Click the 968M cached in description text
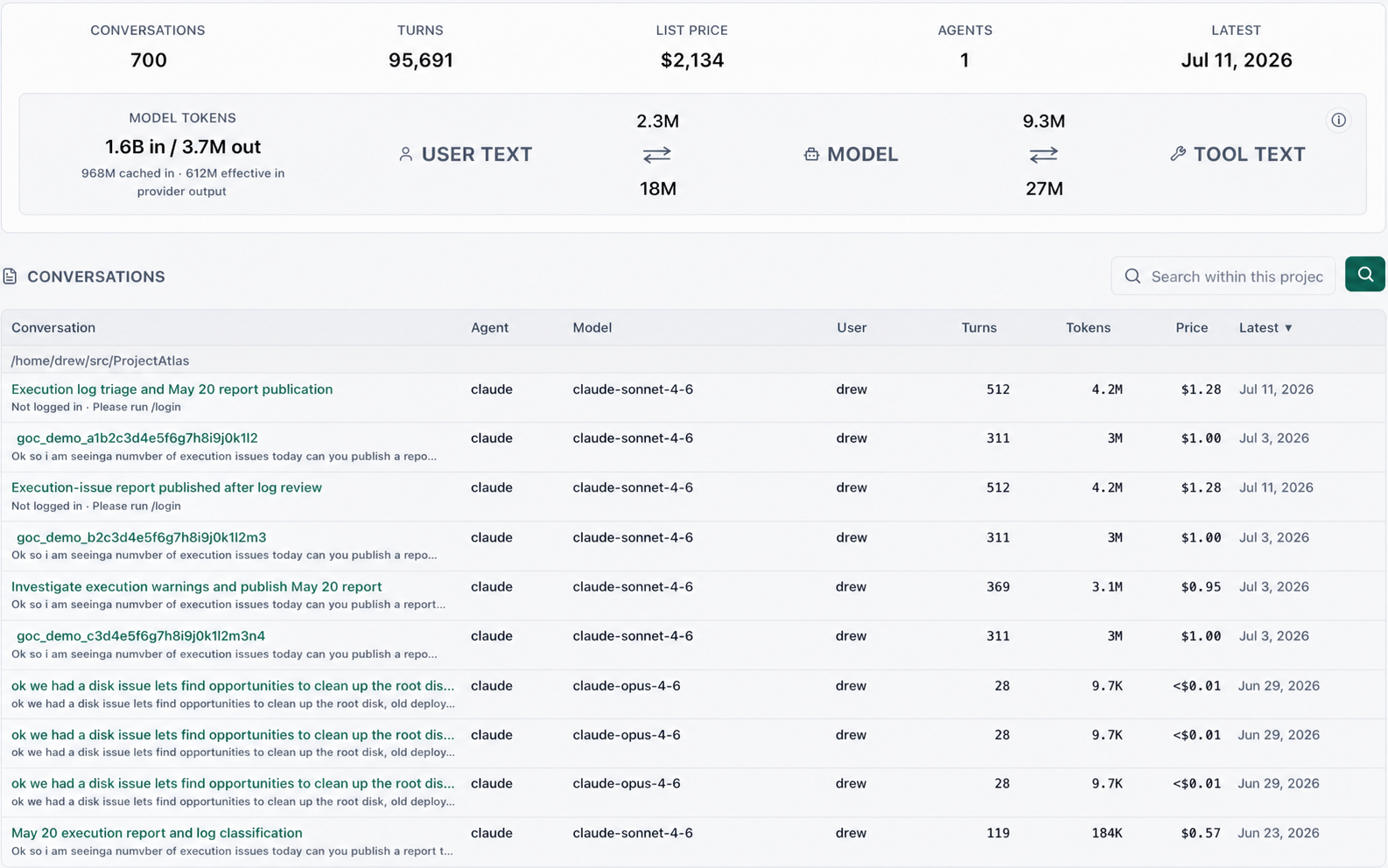This screenshot has width=1388, height=868. (182, 182)
